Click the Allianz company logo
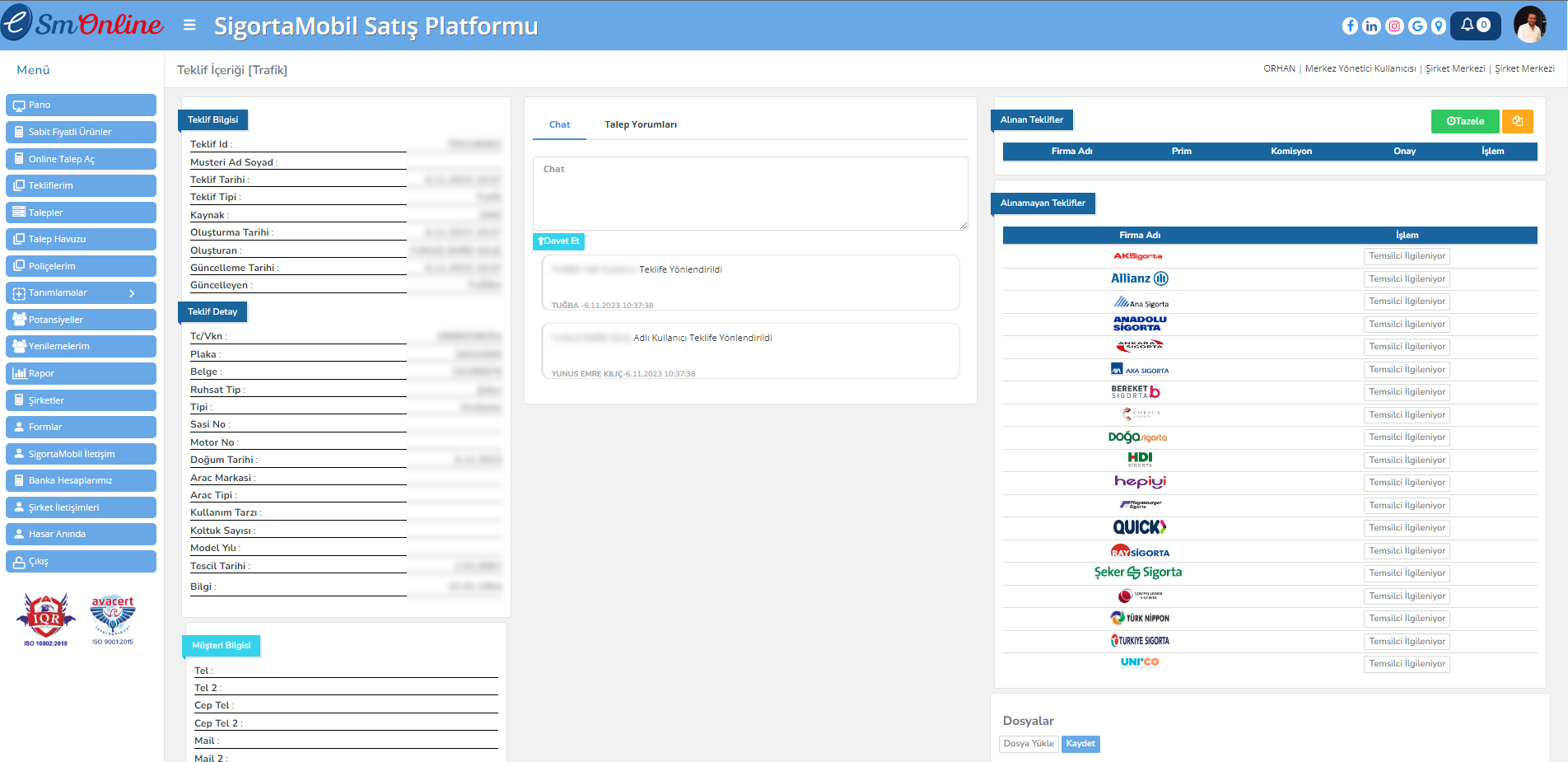 (x=1140, y=278)
